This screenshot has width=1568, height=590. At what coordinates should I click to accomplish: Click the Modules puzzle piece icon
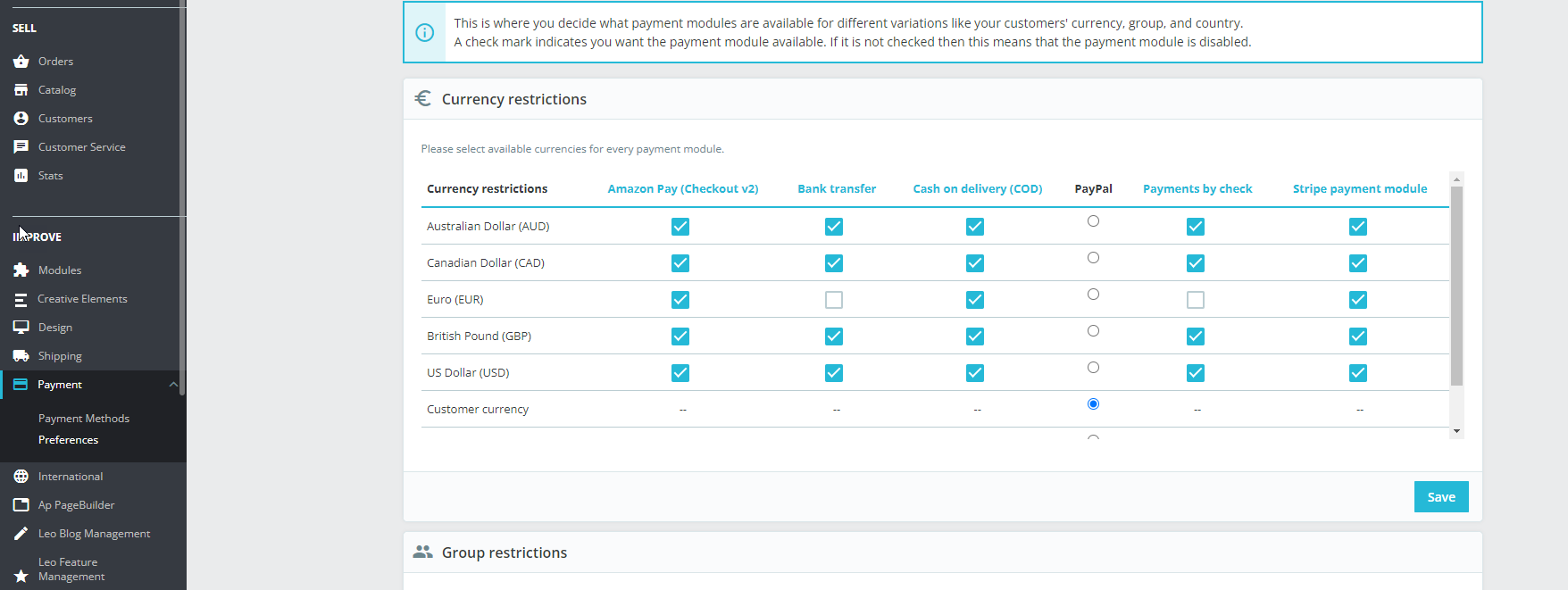coord(21,270)
